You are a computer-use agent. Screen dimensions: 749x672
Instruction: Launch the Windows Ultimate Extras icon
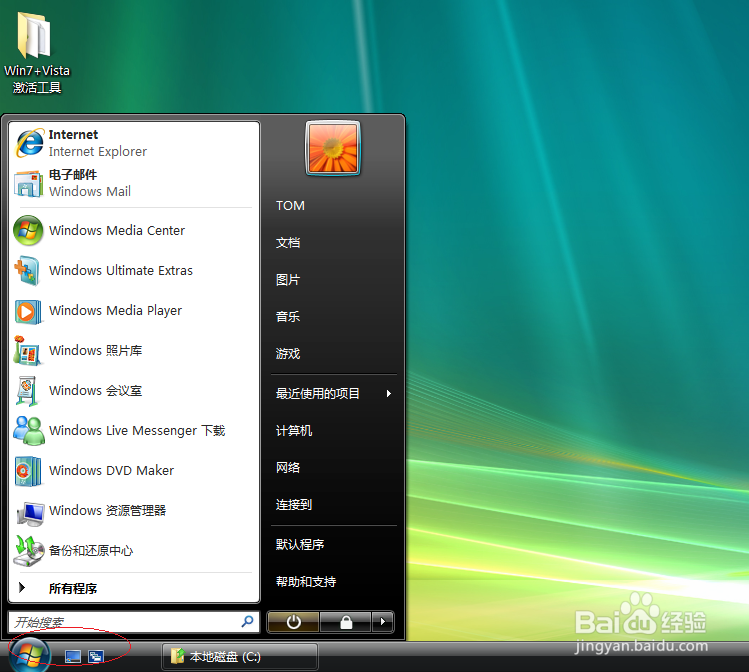tap(27, 271)
